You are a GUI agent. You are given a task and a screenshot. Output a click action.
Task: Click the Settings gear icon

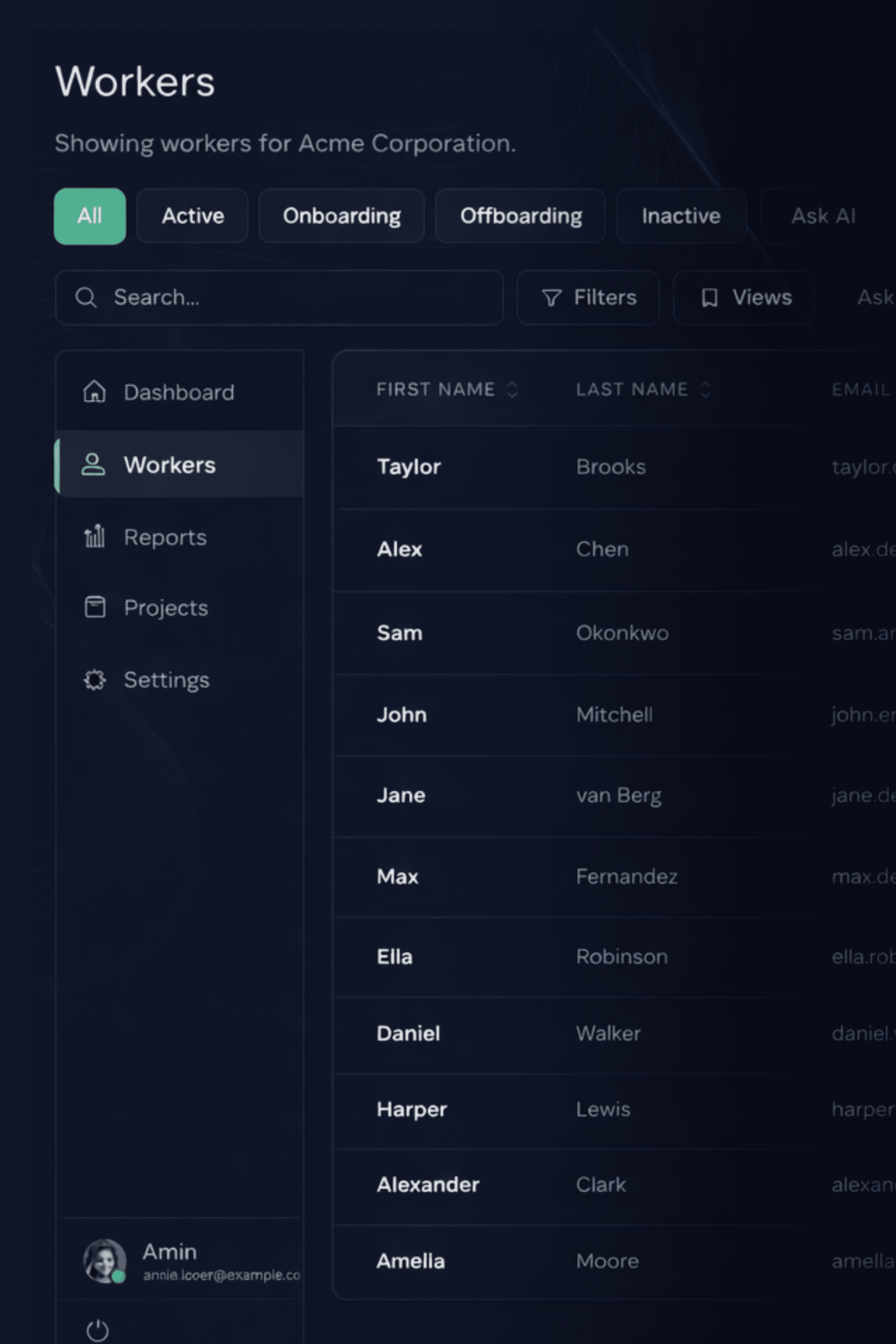95,679
